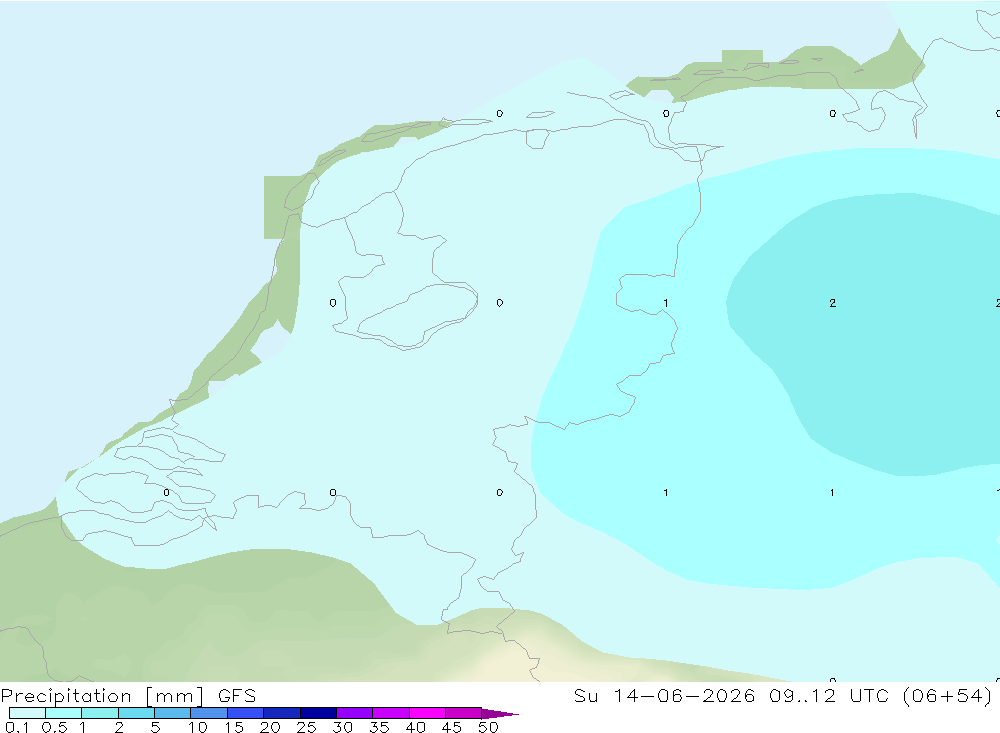Click the arrow tip above 50 mm
Viewport: 1000px width, 733px height.
(500, 713)
